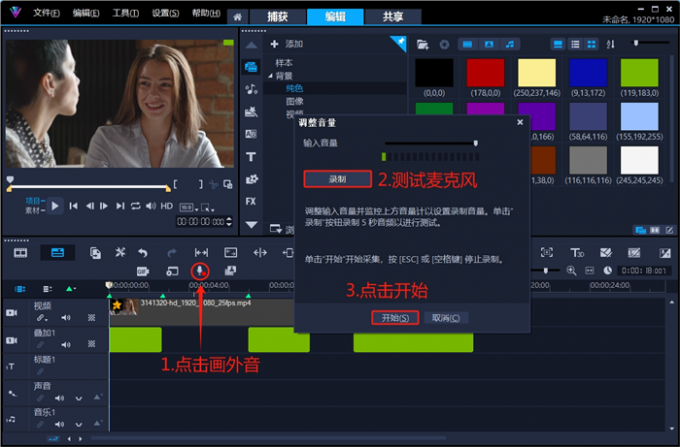680x447 pixels.
Task: Select the 3141320-hd mp4 clip thumbnail on timeline
Action: (124, 307)
